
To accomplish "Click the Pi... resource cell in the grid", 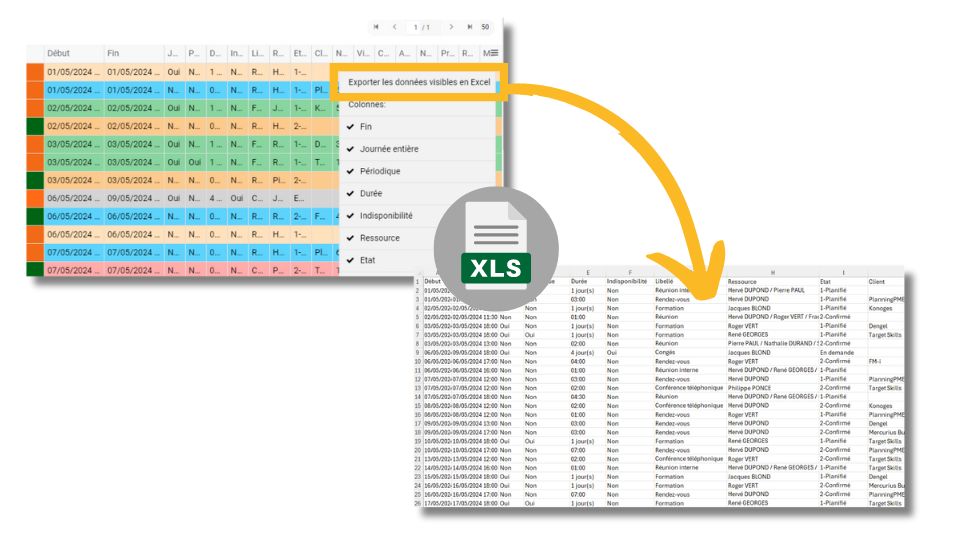I will click(278, 181).
